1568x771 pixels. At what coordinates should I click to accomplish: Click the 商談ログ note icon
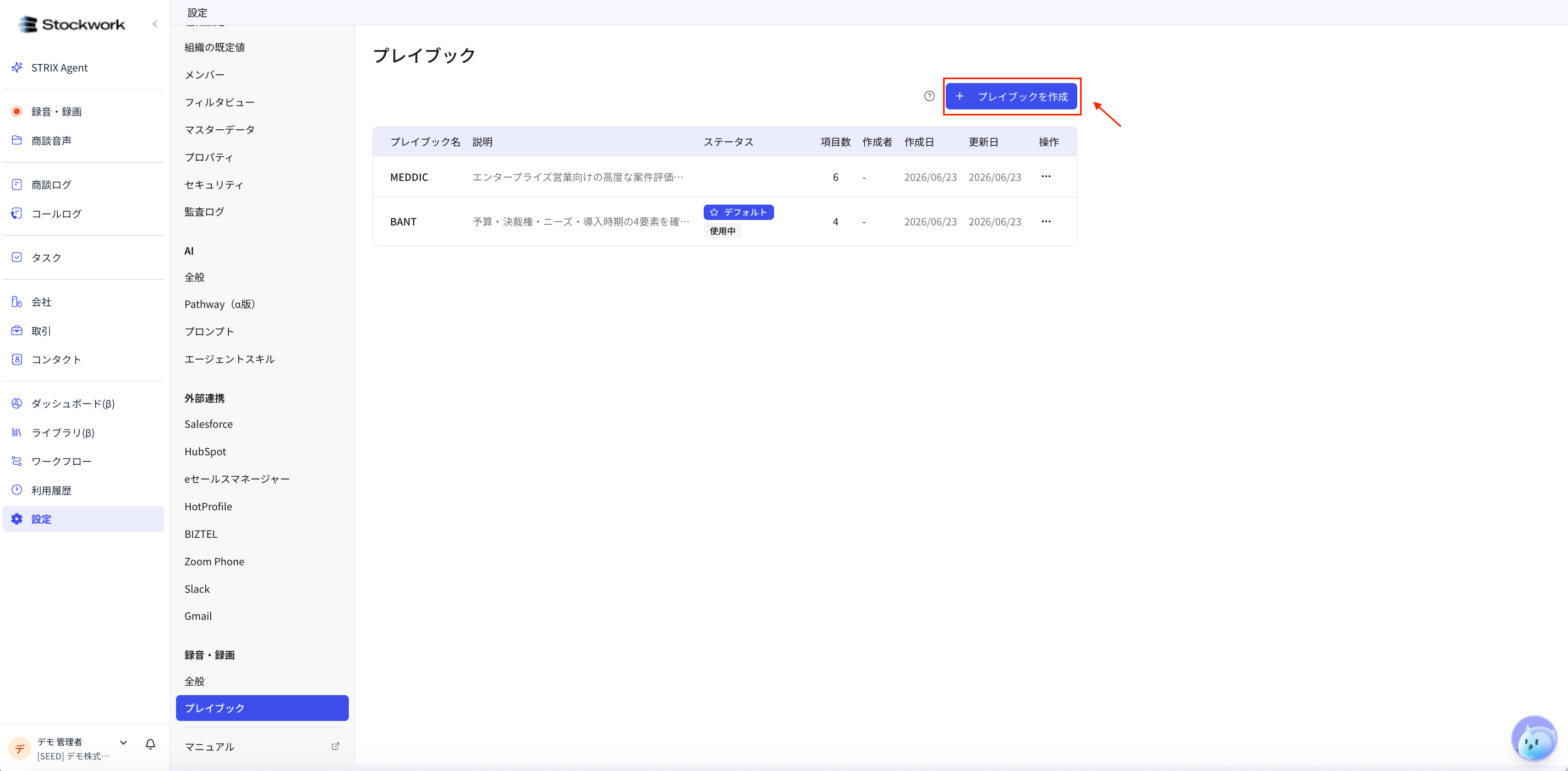17,184
